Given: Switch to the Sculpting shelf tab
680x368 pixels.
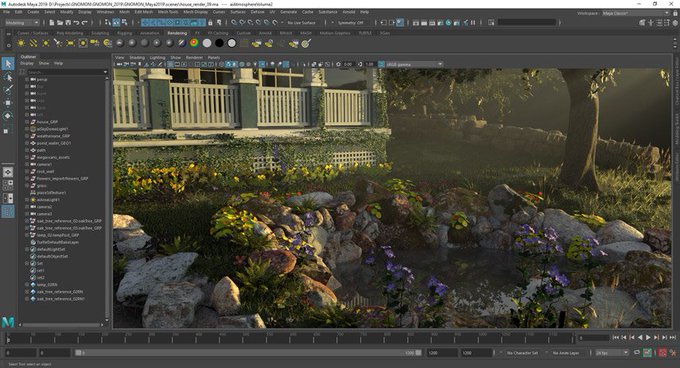Looking at the screenshot, I should point(100,33).
